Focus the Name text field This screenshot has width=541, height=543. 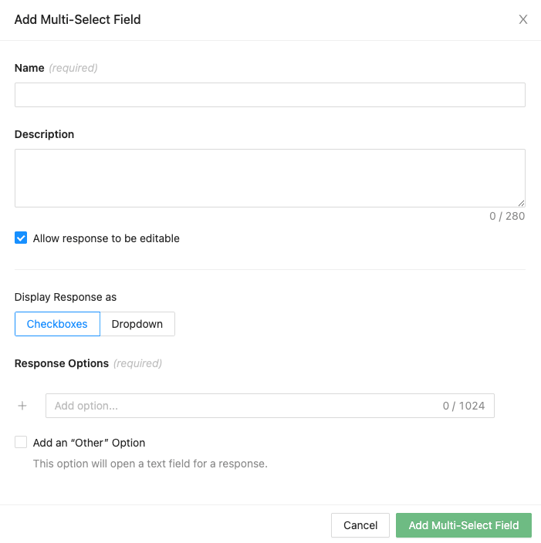[x=270, y=95]
